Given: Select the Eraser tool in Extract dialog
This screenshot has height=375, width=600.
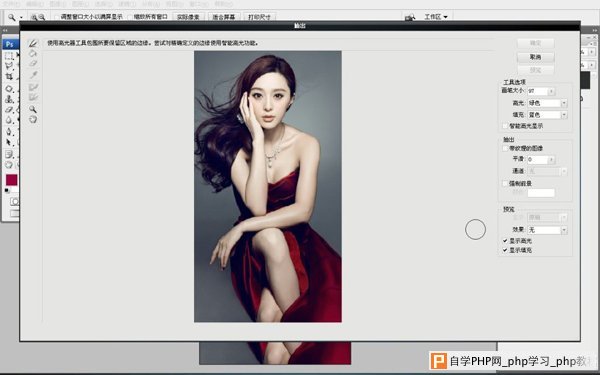Looking at the screenshot, I should (x=33, y=64).
